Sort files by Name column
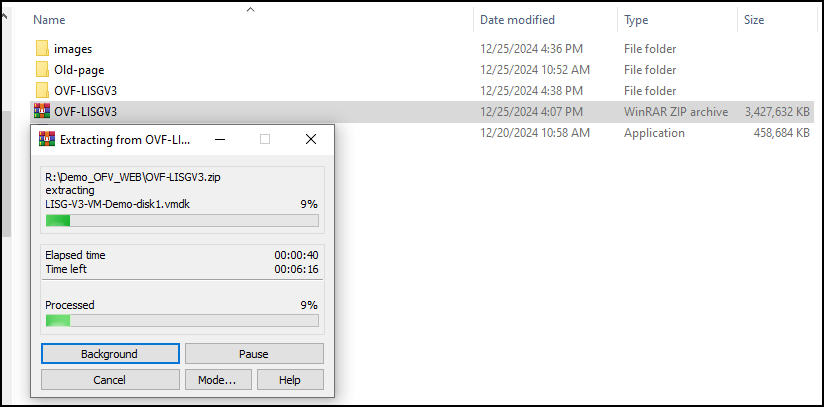824x407 pixels. (x=49, y=19)
